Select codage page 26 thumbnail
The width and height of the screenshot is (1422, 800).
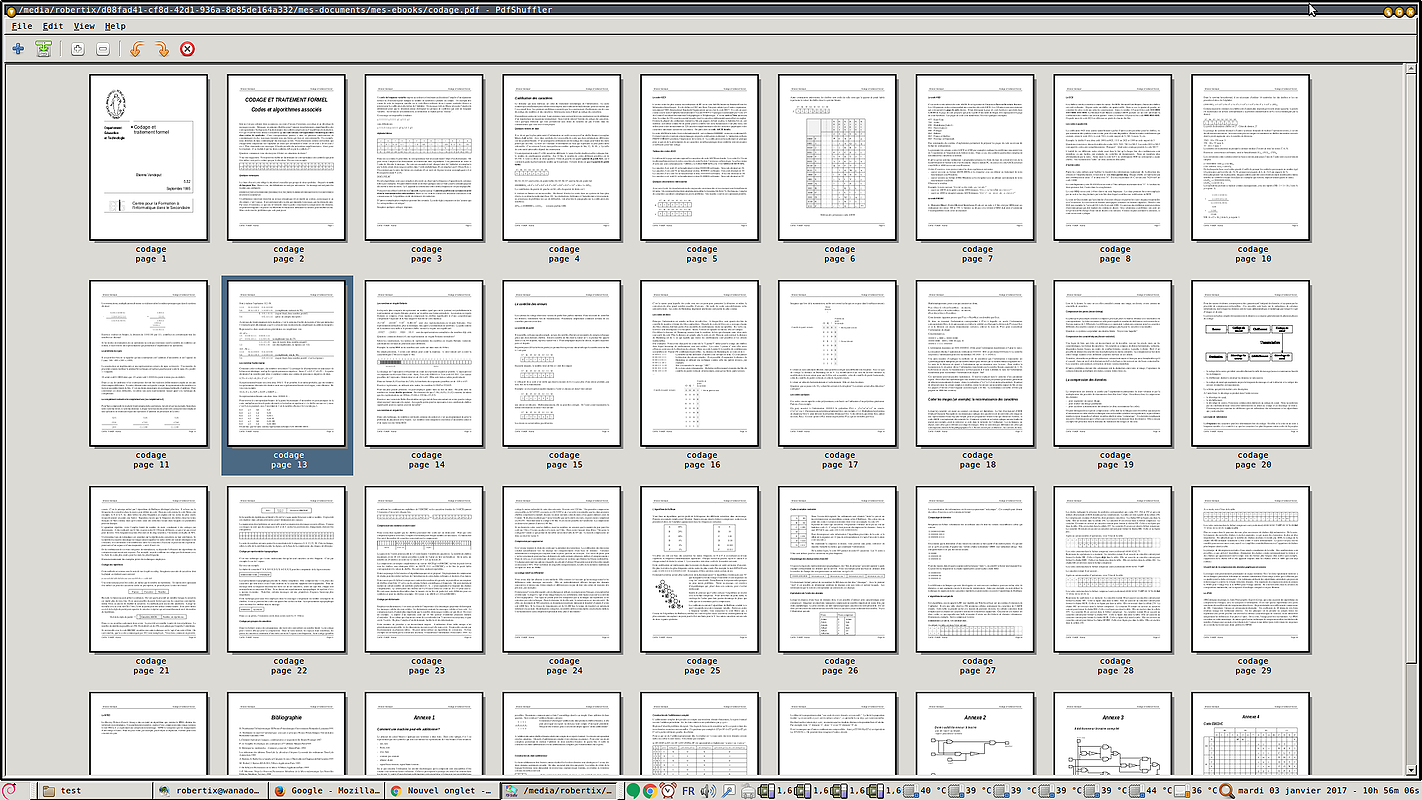click(x=839, y=570)
